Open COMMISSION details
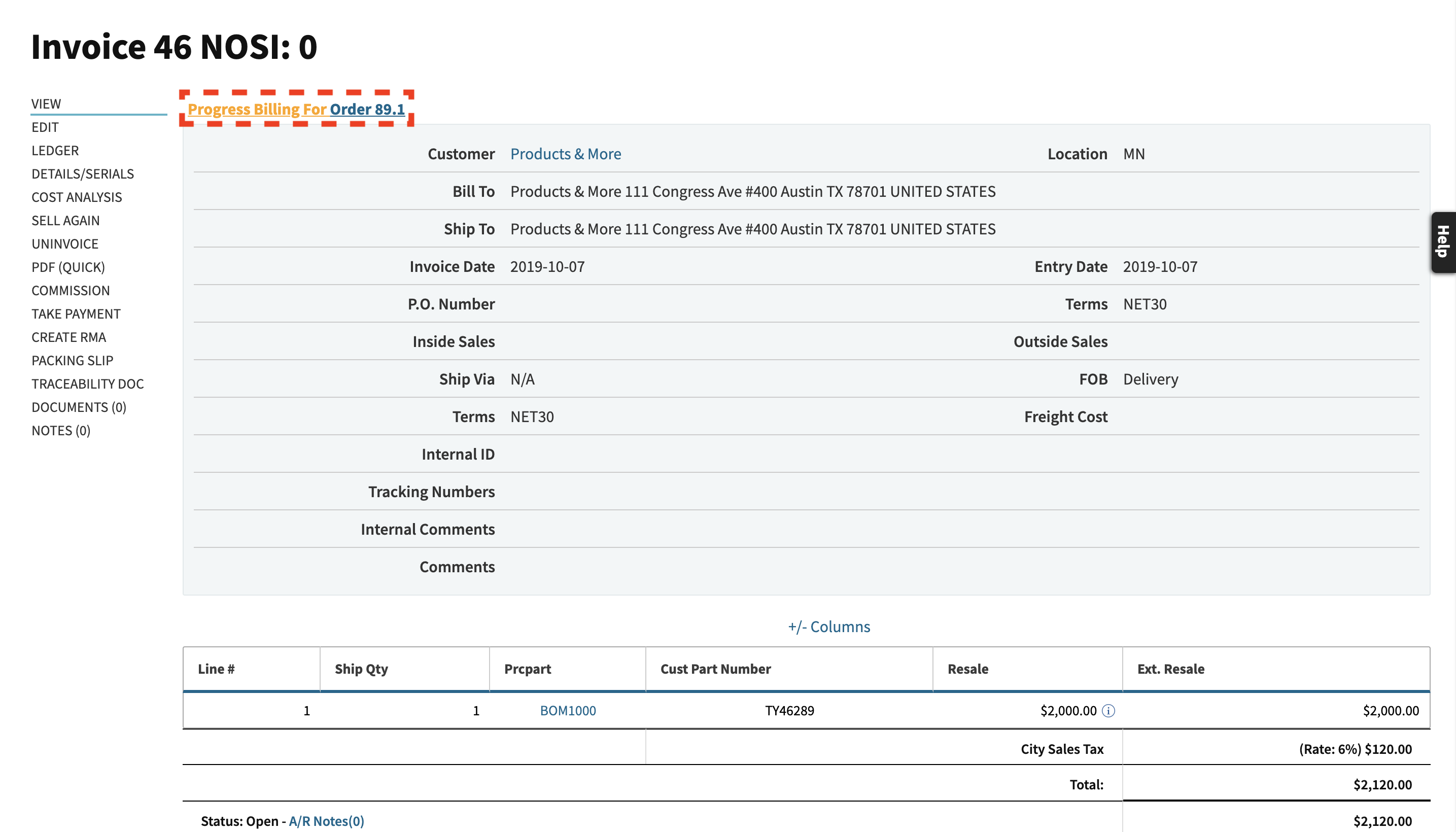Viewport: 1456px width, 832px height. click(x=71, y=290)
